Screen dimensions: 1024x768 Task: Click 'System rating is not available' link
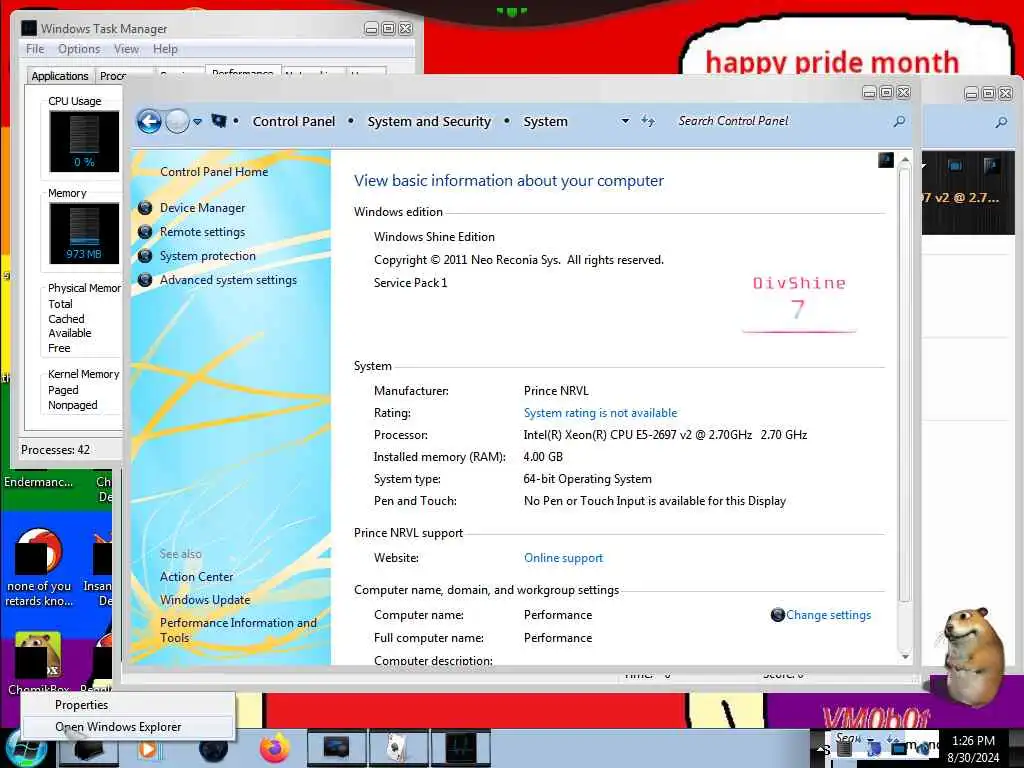pyautogui.click(x=600, y=413)
